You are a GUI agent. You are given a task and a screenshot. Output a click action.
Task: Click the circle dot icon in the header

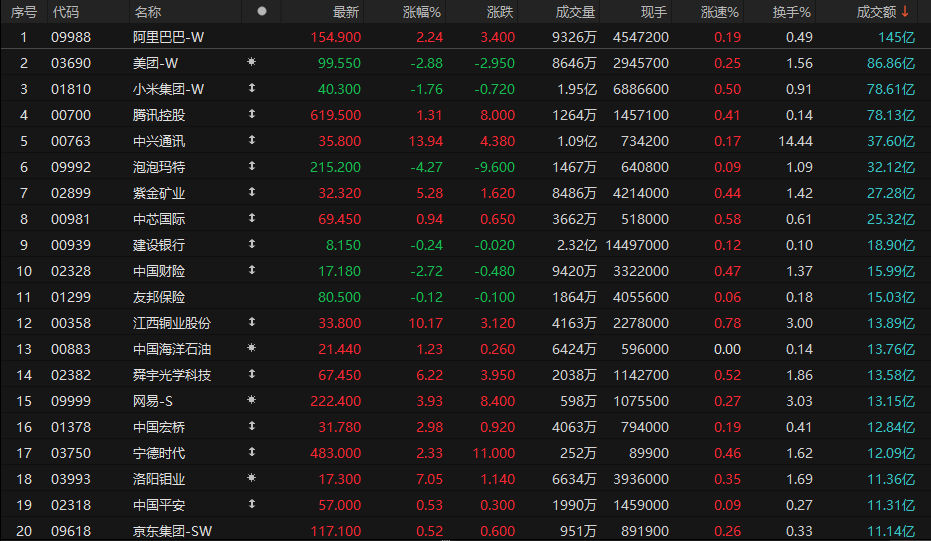coord(262,11)
